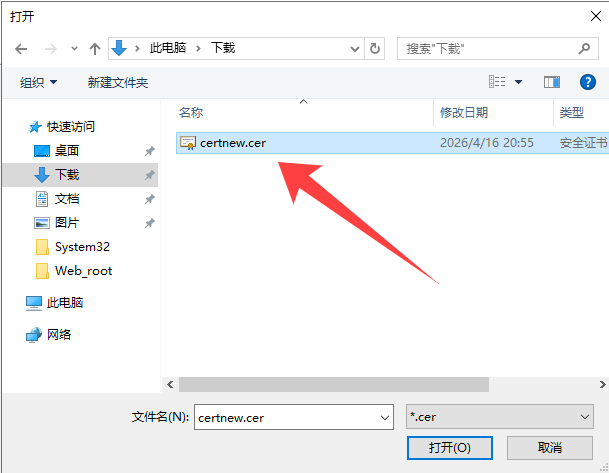
Task: Navigate up one folder level
Action: tap(95, 49)
